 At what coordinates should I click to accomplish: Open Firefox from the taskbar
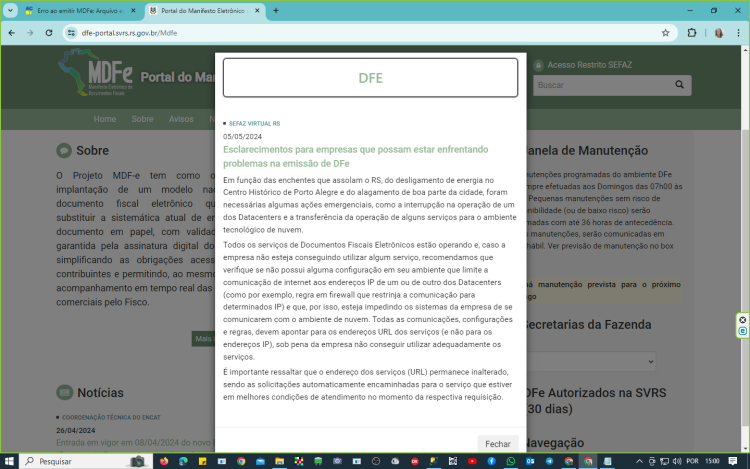pos(164,461)
